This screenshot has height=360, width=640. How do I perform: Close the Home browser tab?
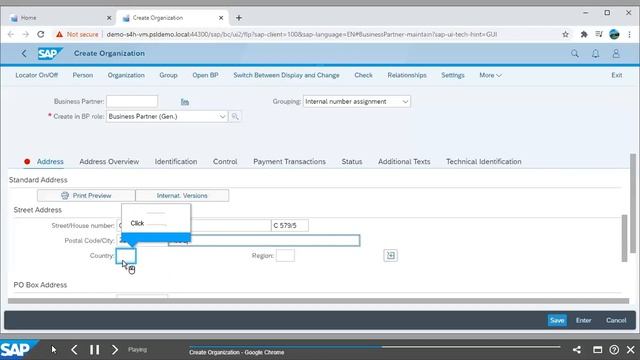click(109, 18)
